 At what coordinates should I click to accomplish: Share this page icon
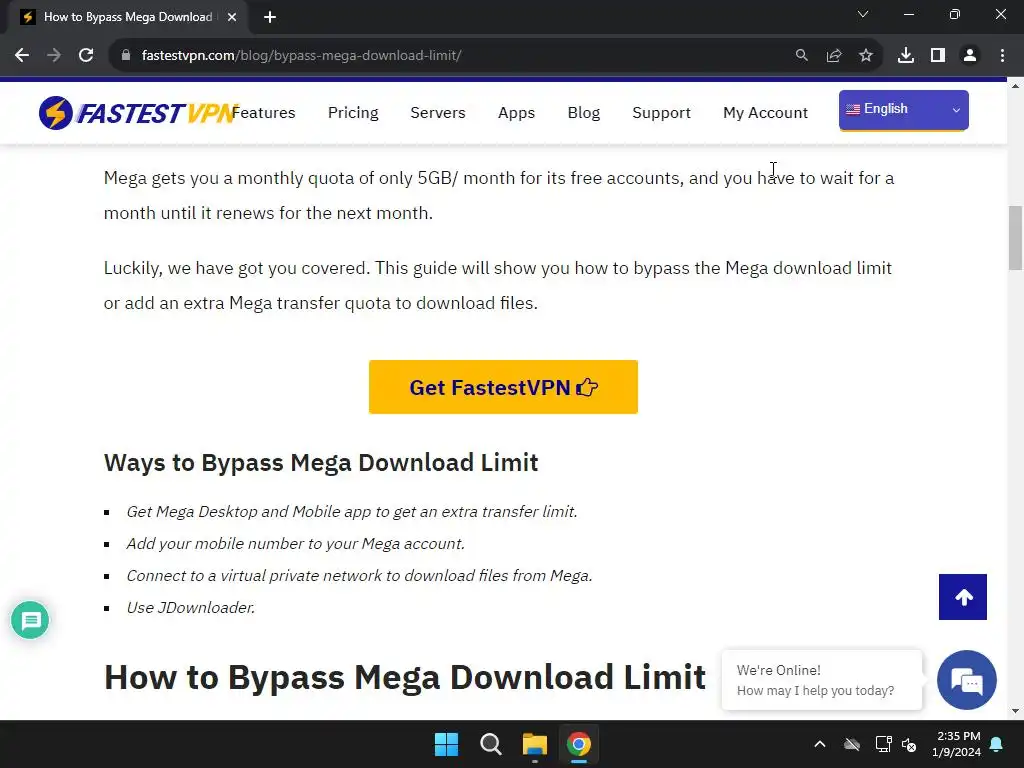click(834, 56)
